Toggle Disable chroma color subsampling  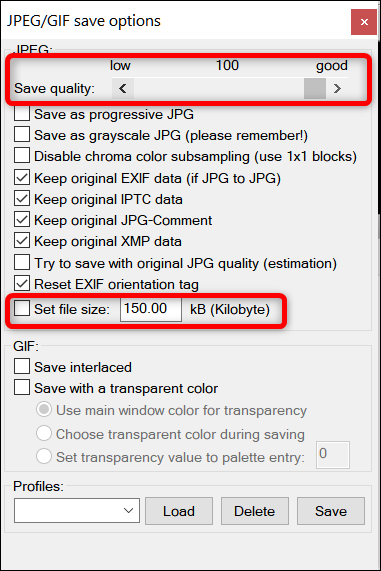click(x=22, y=156)
